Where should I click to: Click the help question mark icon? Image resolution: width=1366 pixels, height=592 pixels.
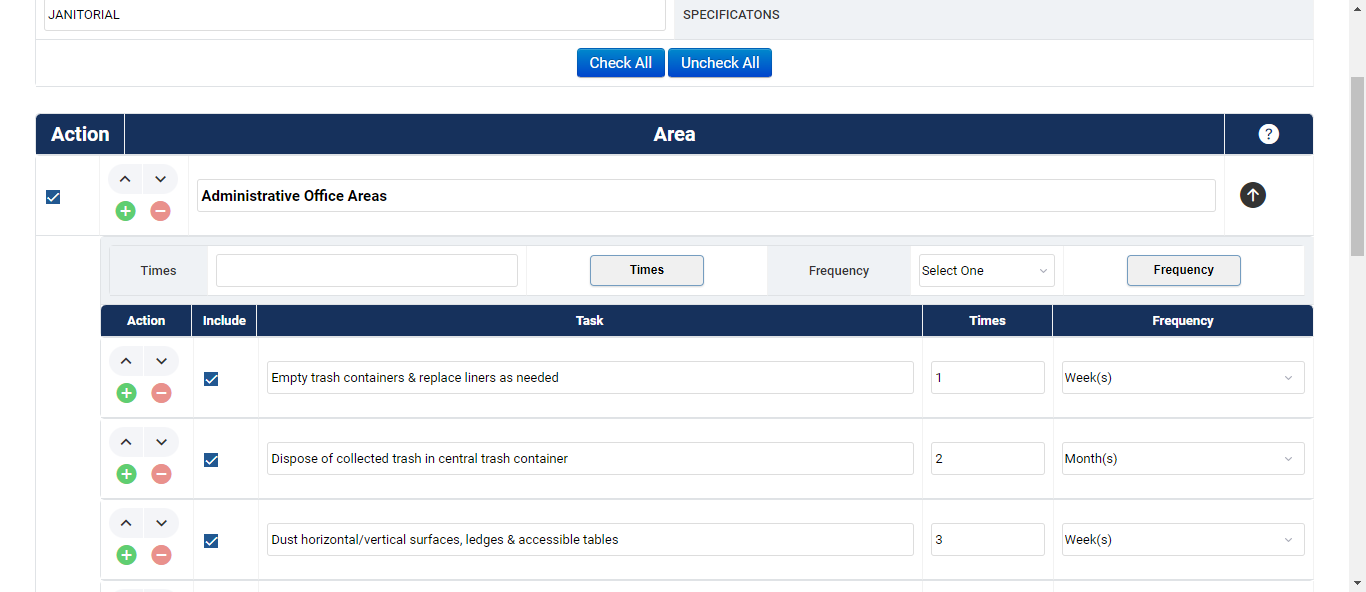click(1268, 134)
